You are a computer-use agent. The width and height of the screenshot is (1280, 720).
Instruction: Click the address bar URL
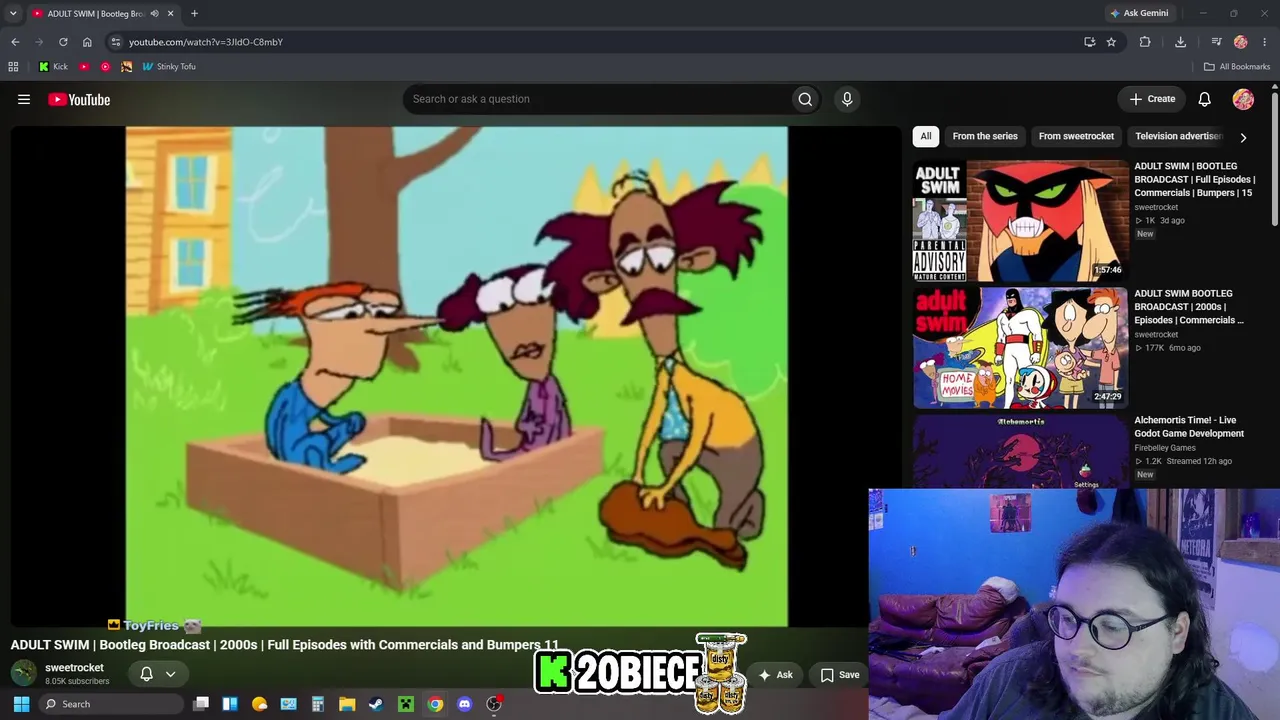pyautogui.click(x=206, y=42)
